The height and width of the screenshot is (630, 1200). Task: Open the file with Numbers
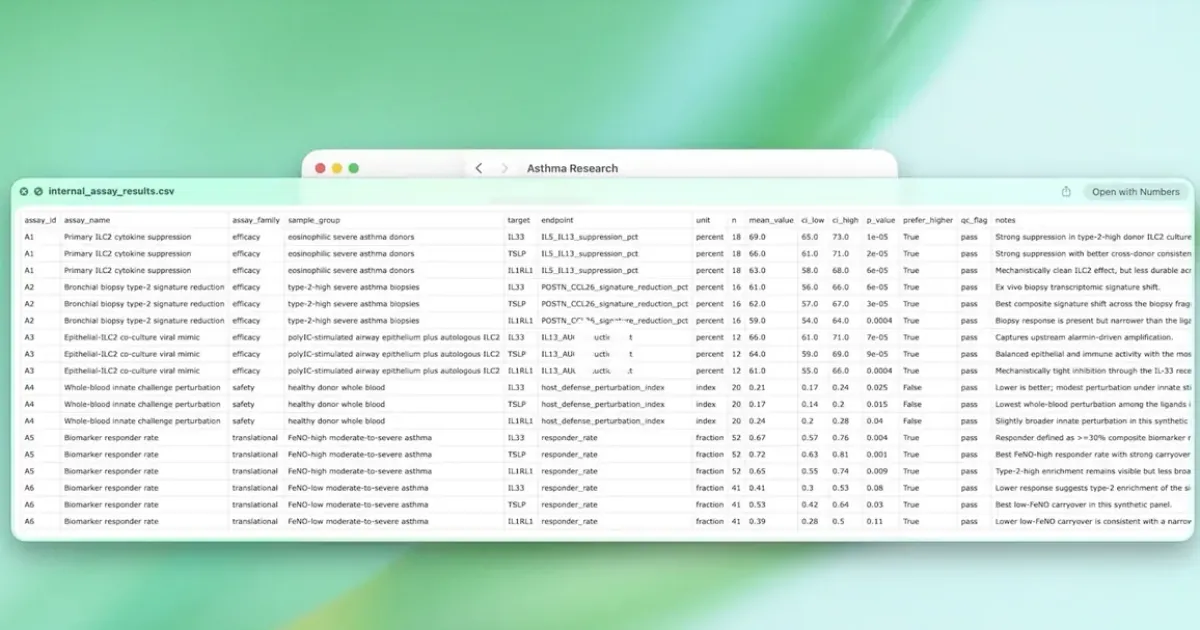tap(1136, 191)
